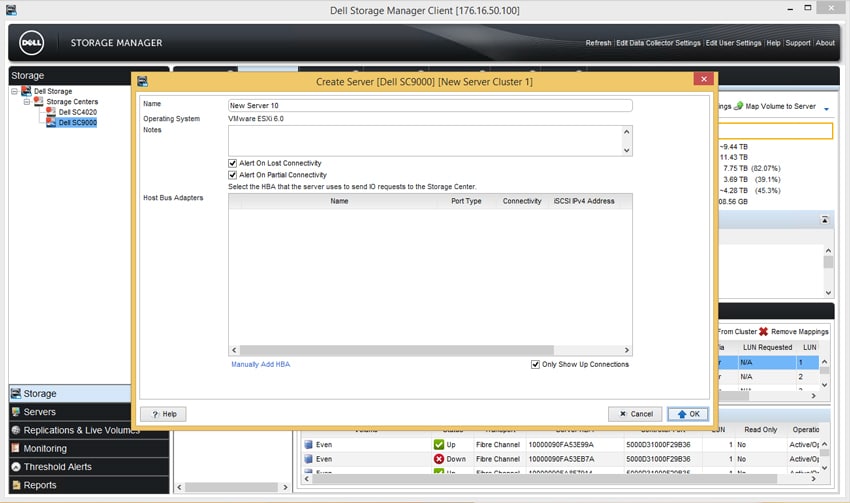Click the navigation pane horizontal scrollbar

tap(231, 487)
